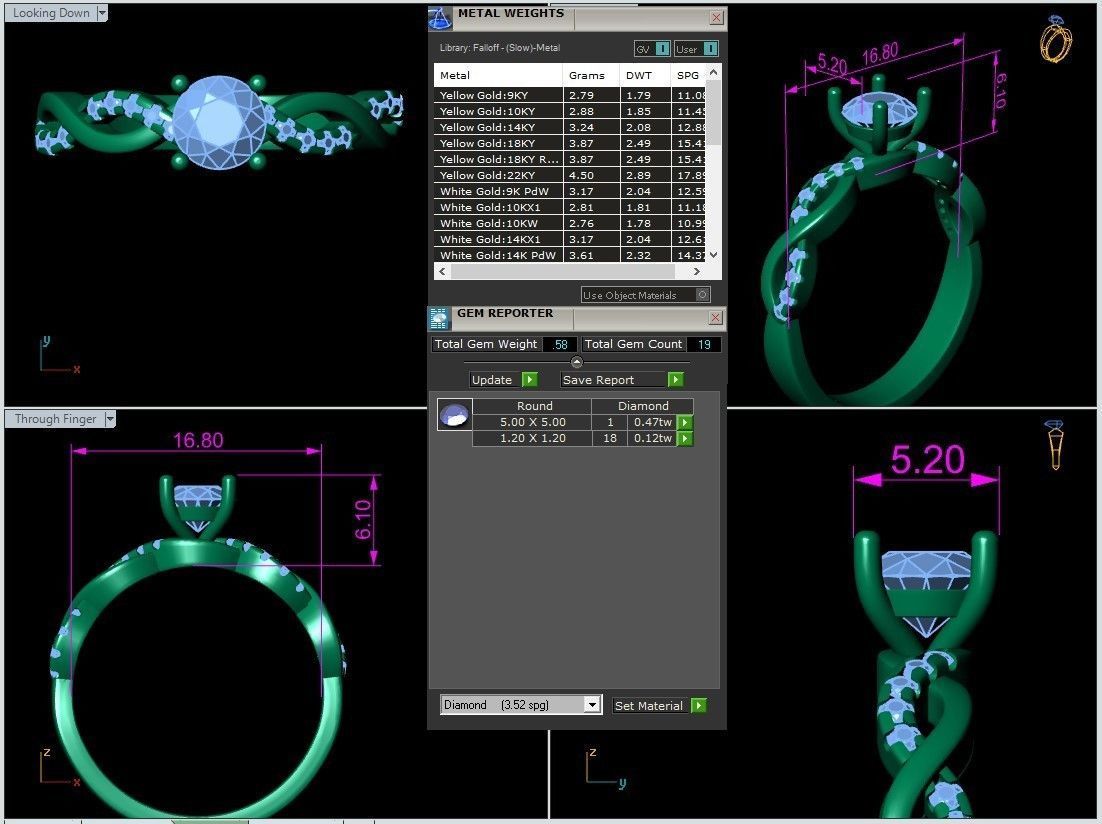Click the green arrow next to Update

(530, 380)
